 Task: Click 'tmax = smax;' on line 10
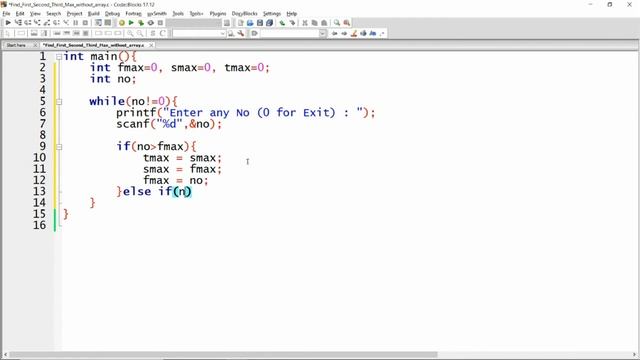point(182,158)
